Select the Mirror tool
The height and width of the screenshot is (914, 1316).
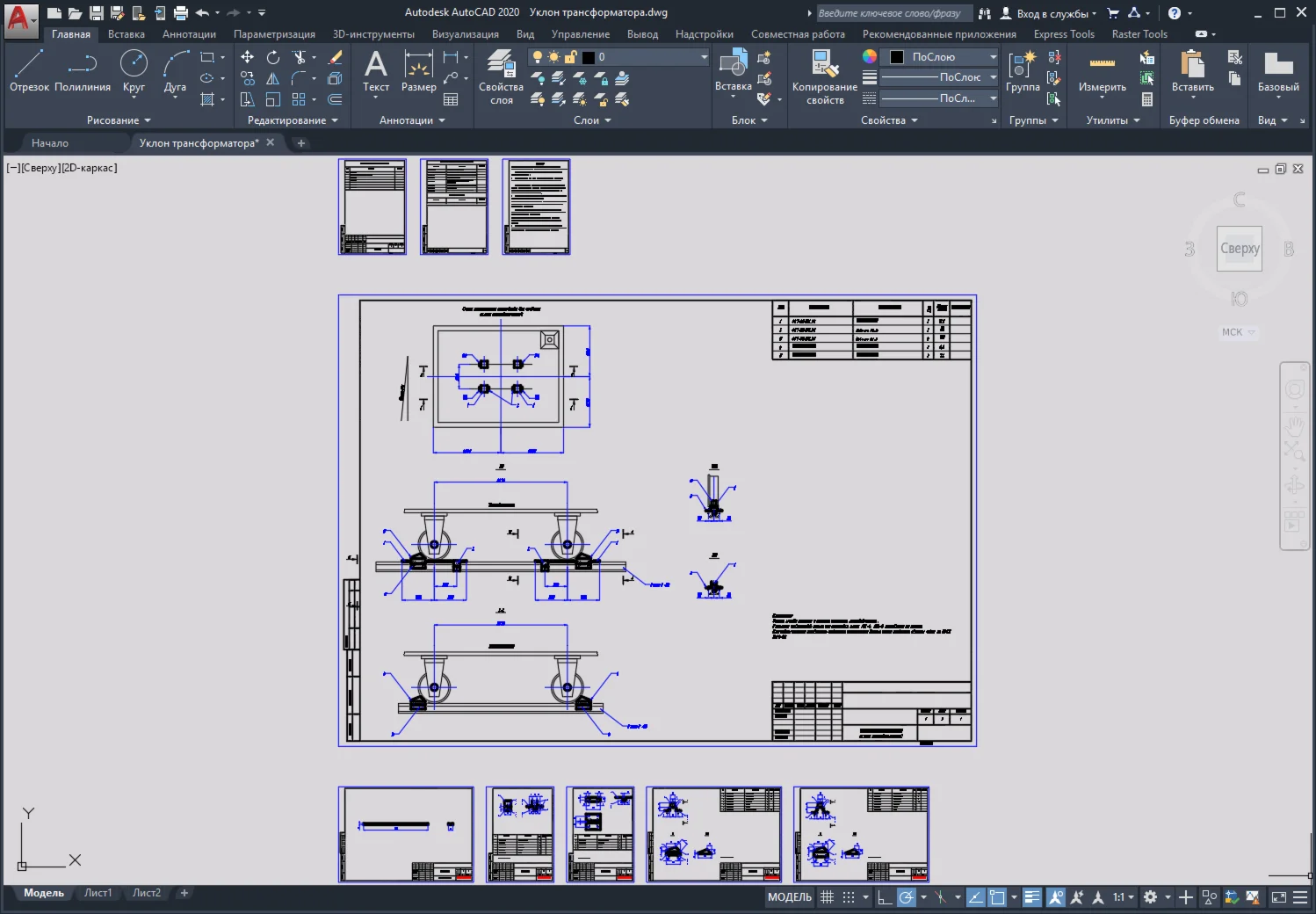coord(273,78)
